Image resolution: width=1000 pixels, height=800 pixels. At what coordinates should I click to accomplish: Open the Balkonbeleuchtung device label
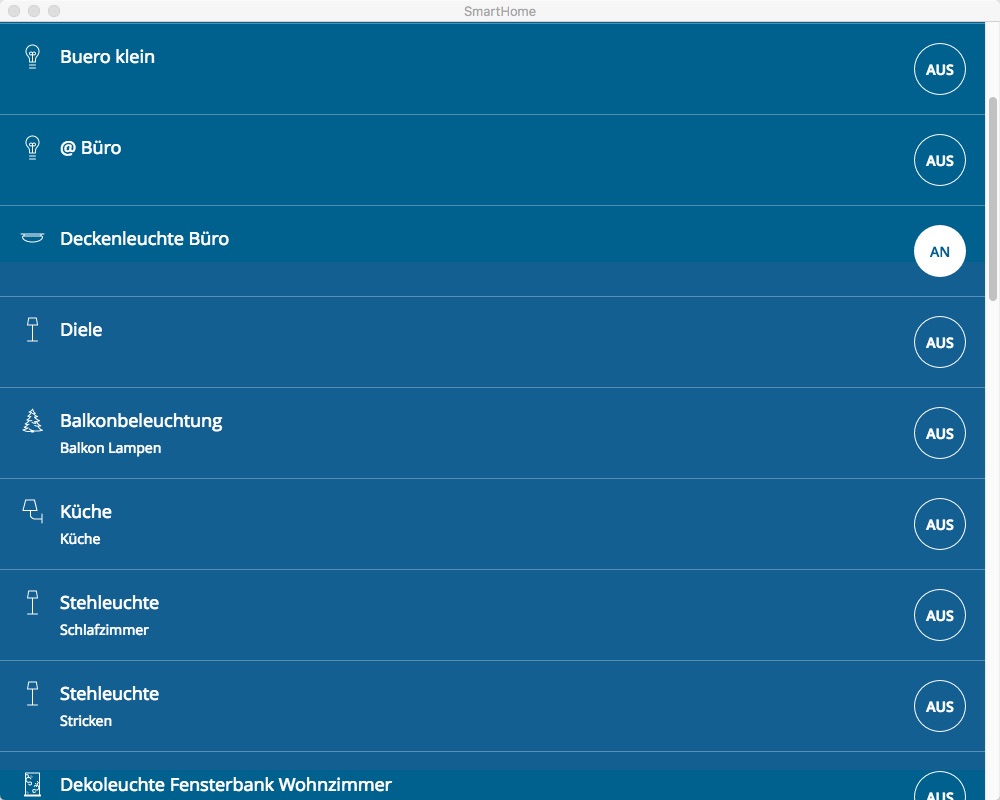pyautogui.click(x=141, y=421)
